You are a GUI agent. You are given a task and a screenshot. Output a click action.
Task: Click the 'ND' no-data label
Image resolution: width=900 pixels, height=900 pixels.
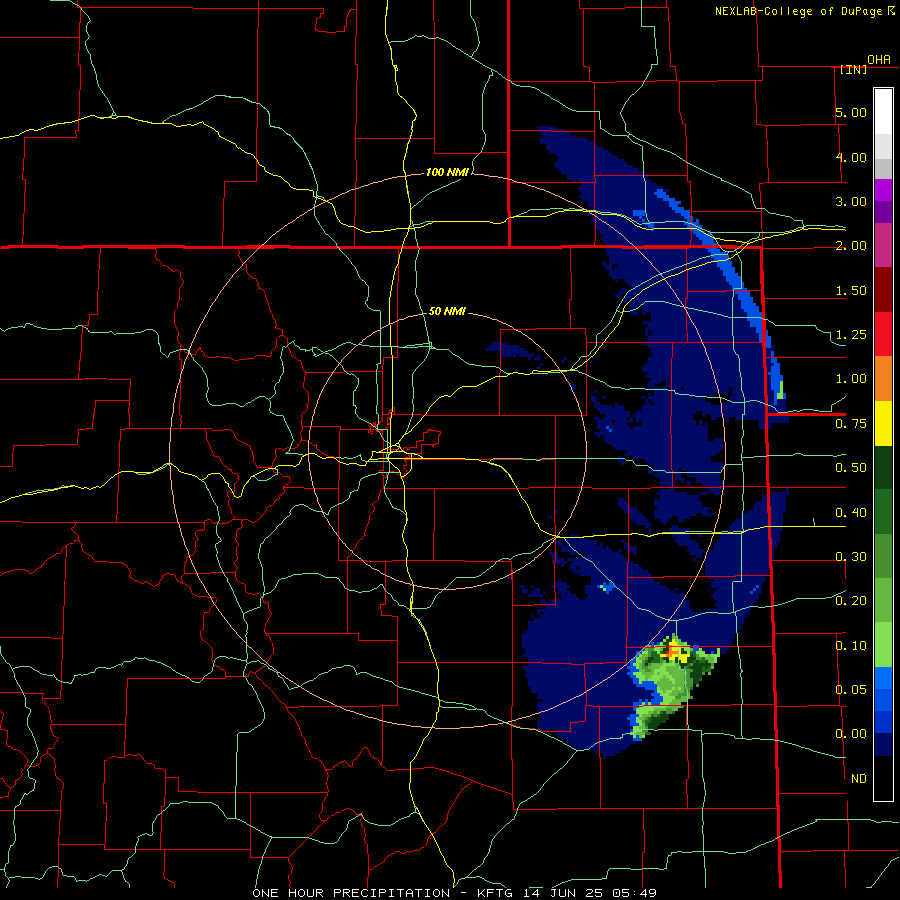859,779
